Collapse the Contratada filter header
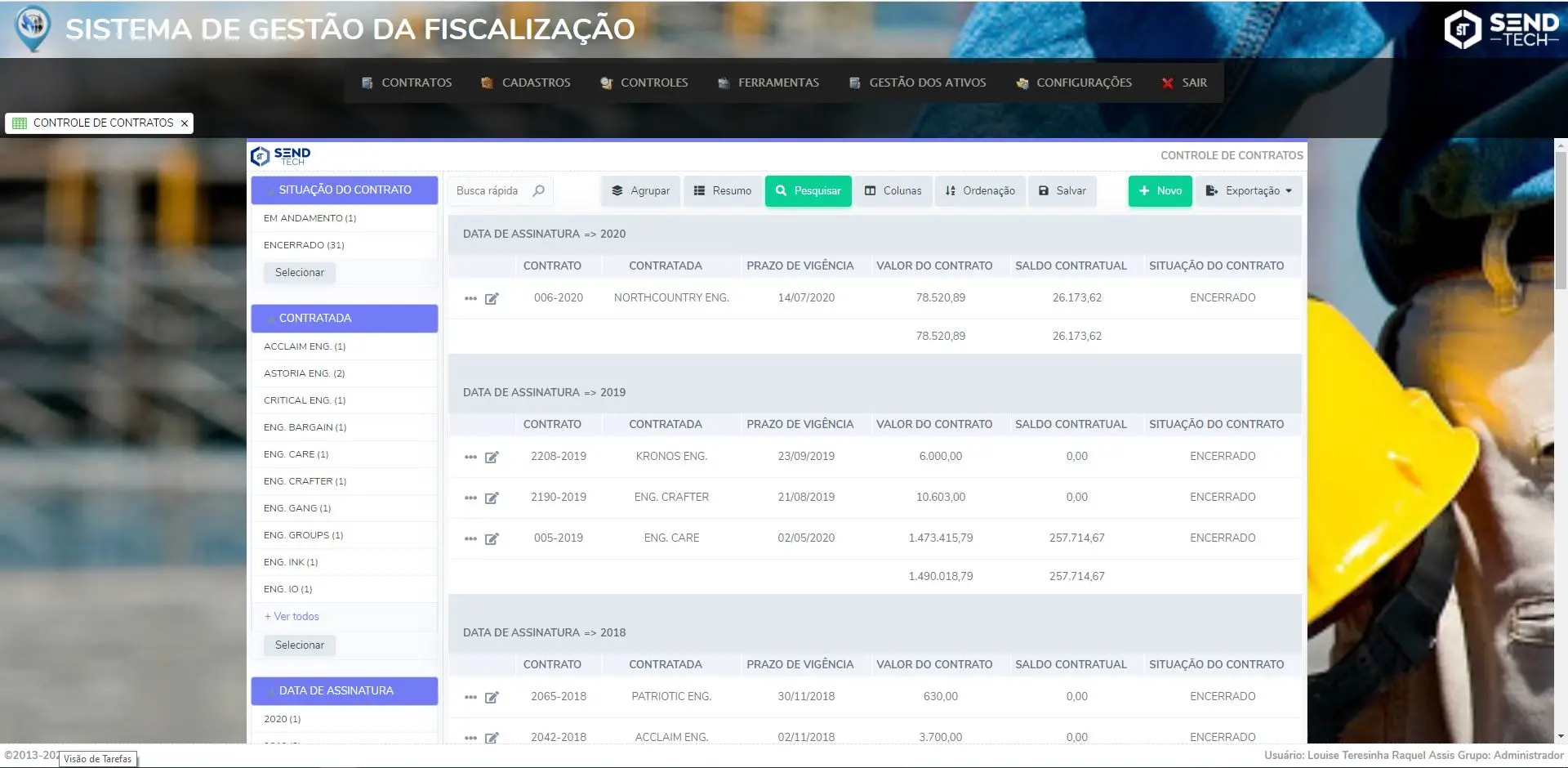The height and width of the screenshot is (768, 1568). [344, 319]
